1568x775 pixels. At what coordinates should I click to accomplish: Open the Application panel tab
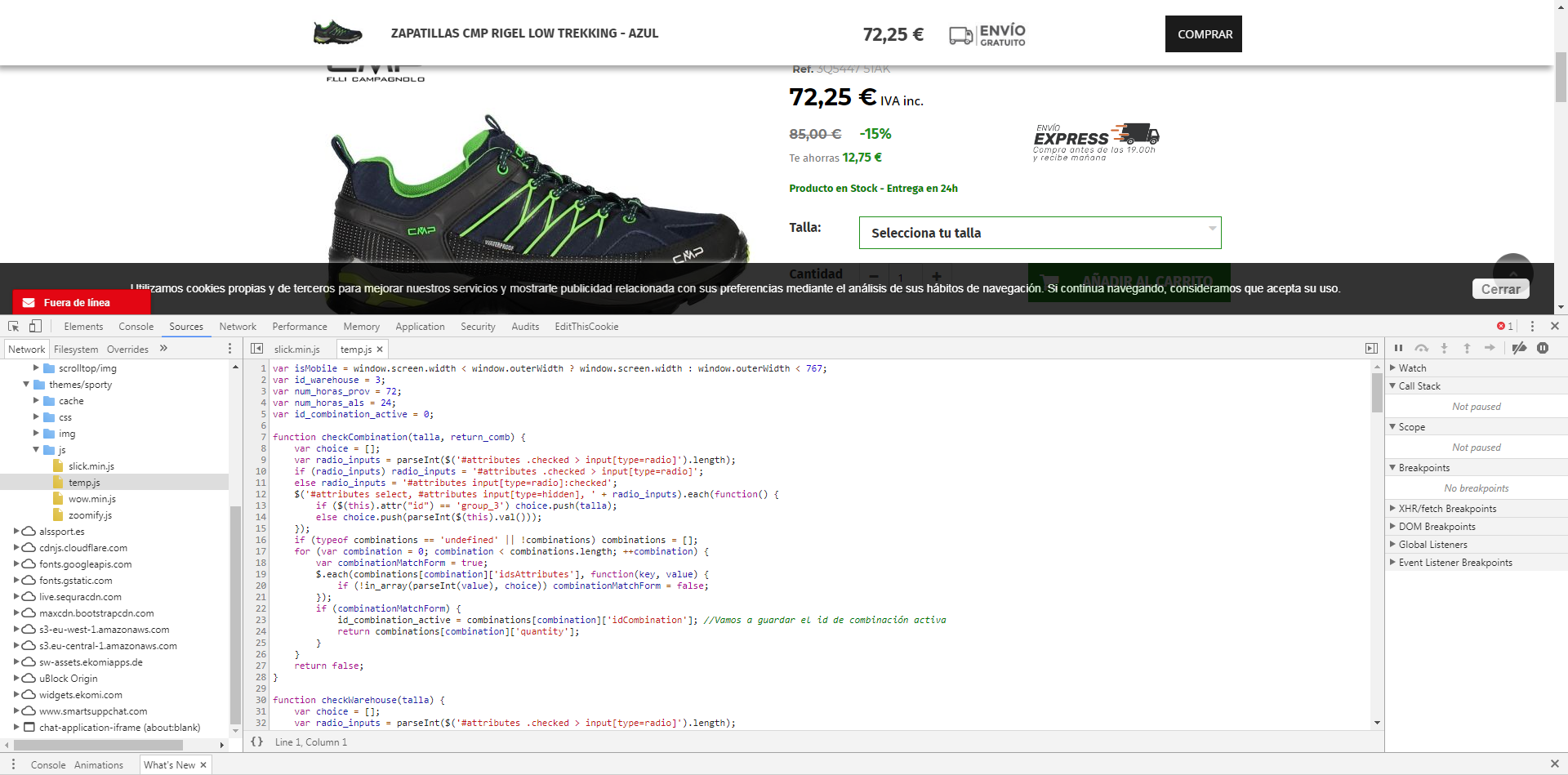click(420, 327)
